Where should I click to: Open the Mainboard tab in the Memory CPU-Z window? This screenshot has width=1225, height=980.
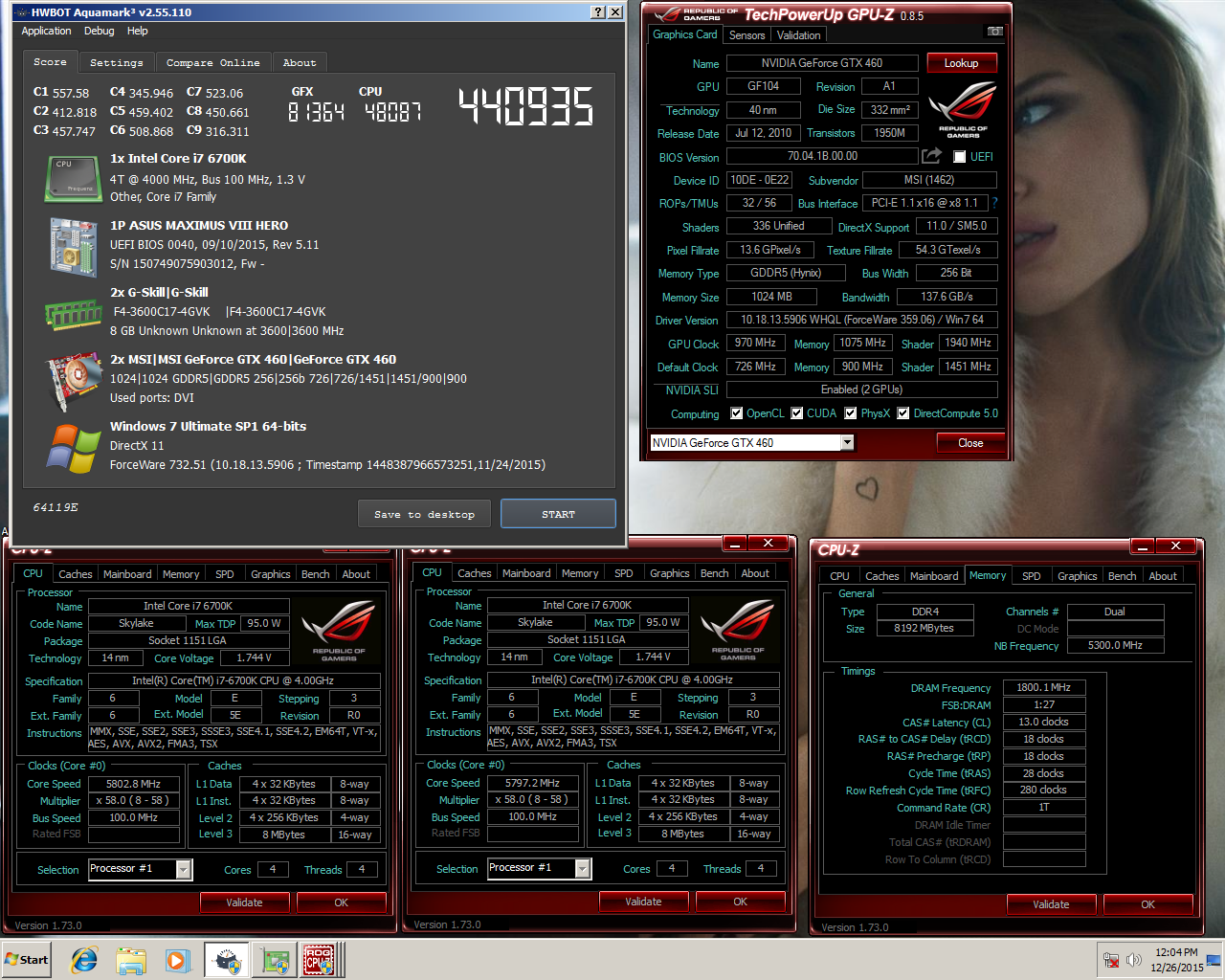934,576
